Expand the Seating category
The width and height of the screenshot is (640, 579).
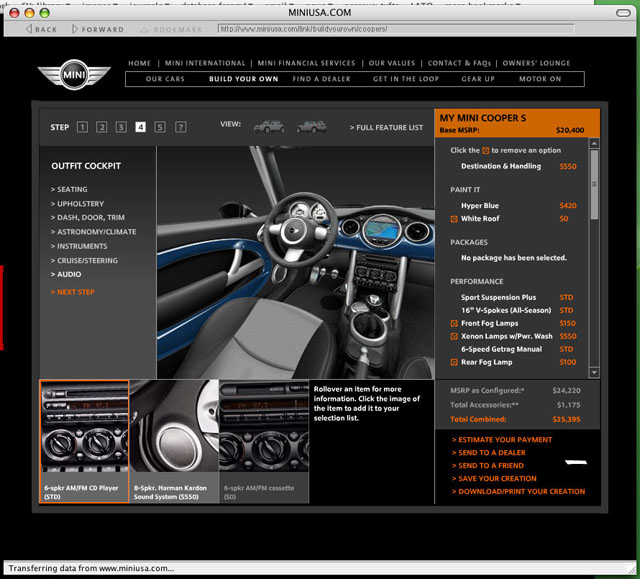click(71, 189)
